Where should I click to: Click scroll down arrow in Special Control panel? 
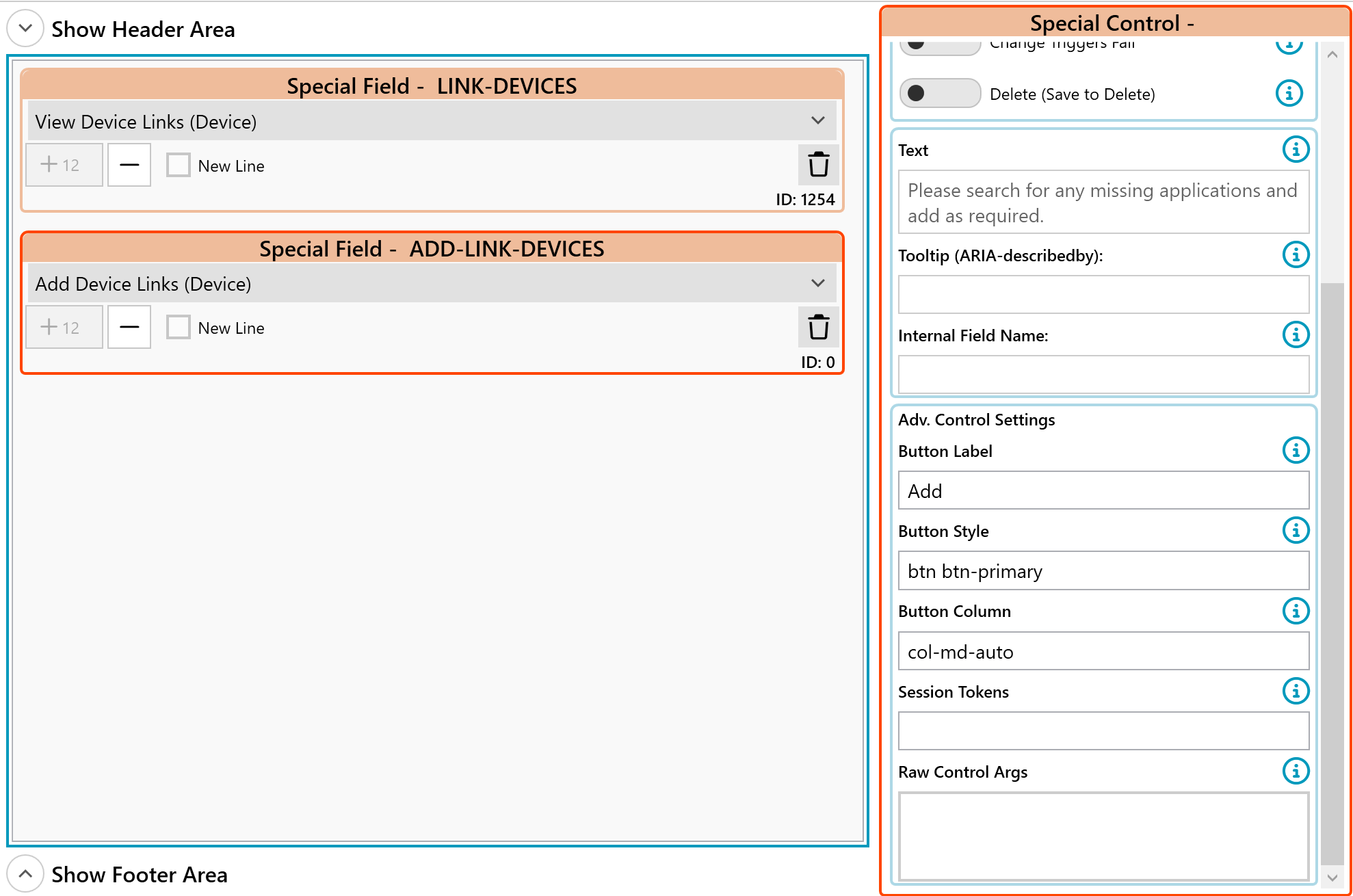[1332, 878]
